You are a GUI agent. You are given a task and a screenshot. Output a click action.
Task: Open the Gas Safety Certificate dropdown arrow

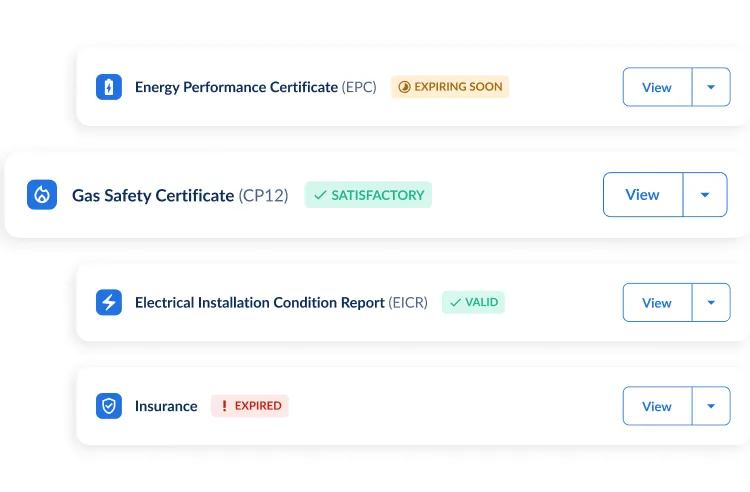(705, 195)
